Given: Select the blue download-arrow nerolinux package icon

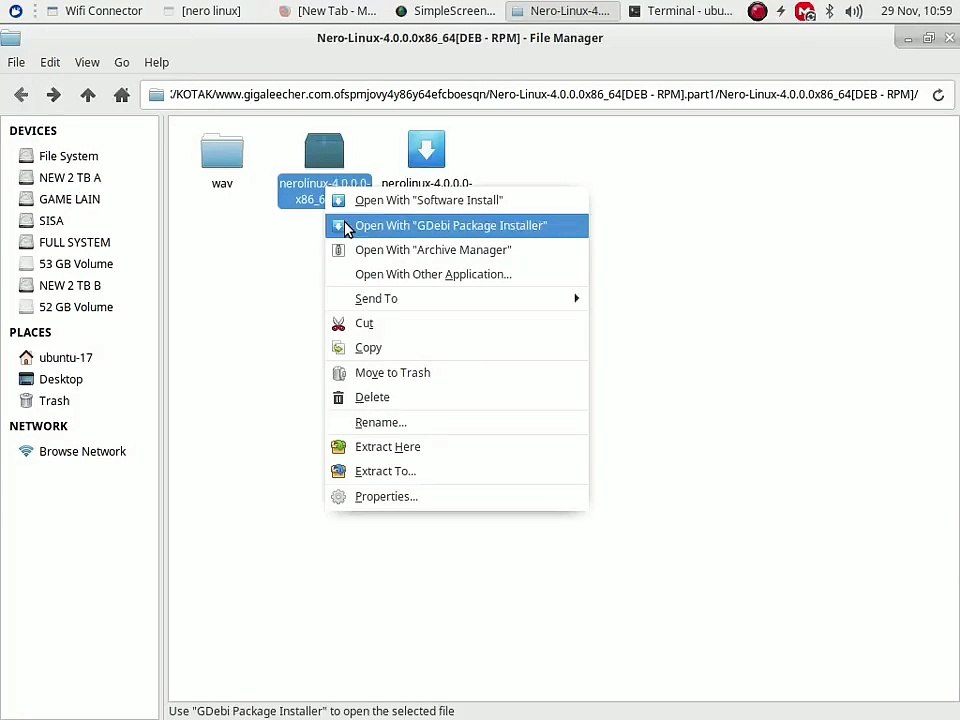Looking at the screenshot, I should tap(426, 149).
